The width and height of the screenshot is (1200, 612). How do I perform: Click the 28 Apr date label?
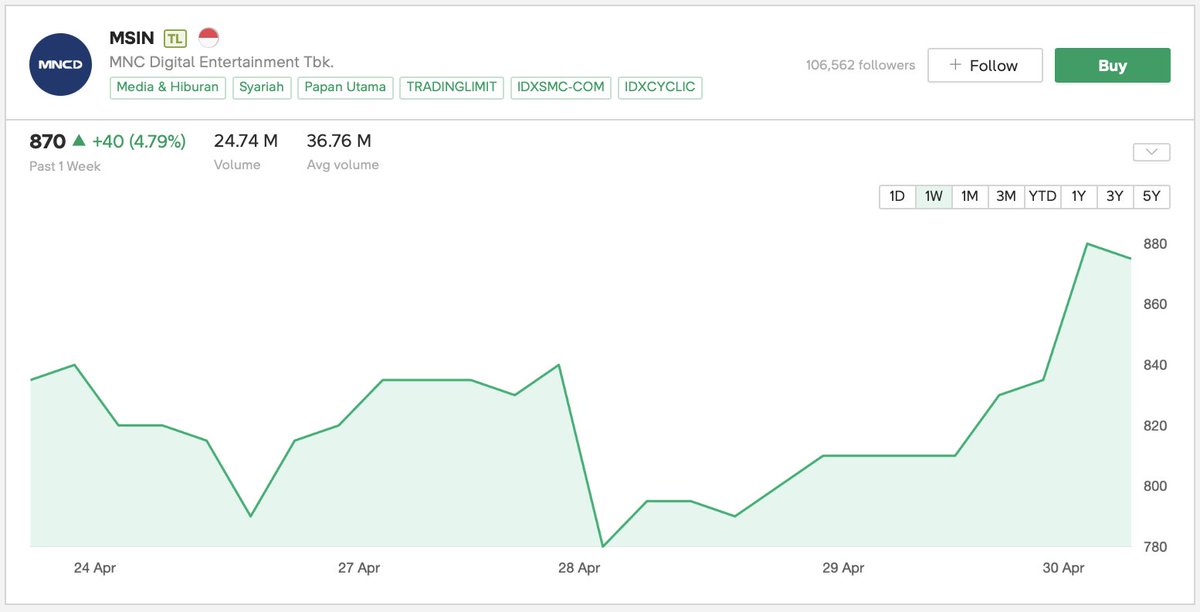pyautogui.click(x=580, y=568)
